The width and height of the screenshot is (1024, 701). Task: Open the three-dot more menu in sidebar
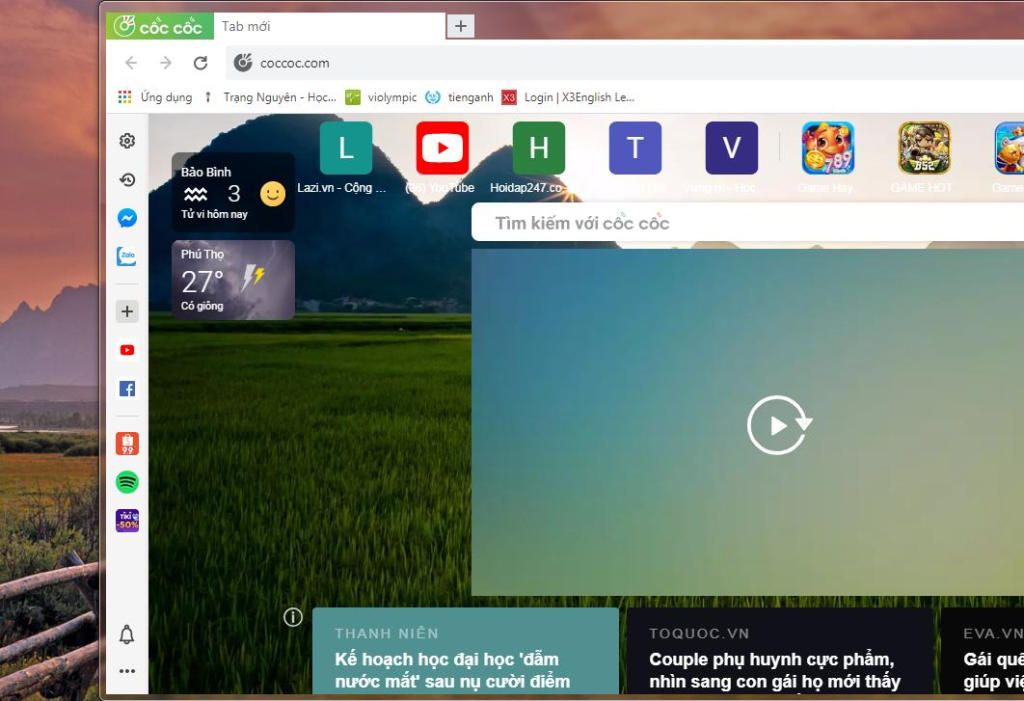point(127,671)
